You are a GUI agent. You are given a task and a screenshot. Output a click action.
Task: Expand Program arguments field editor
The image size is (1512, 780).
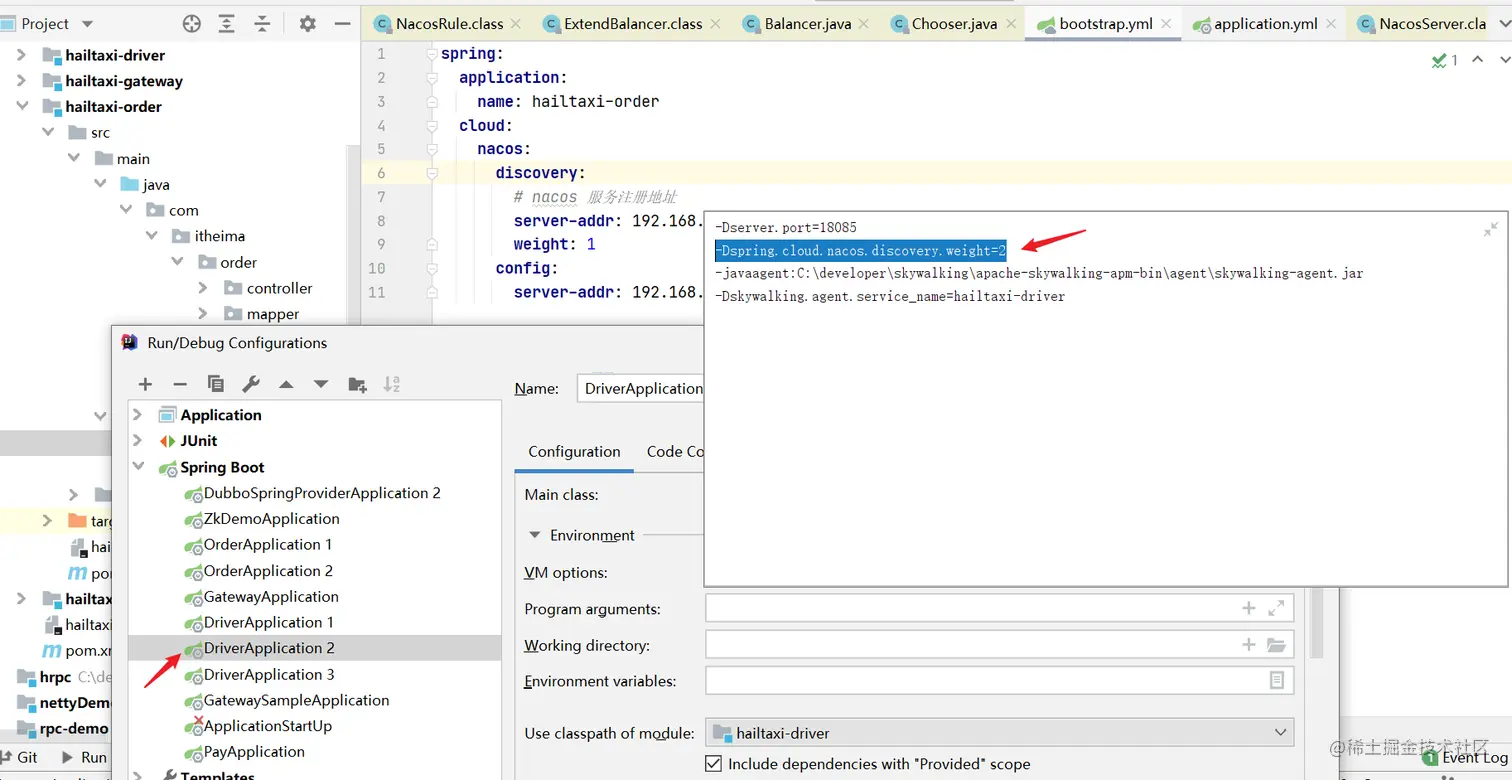point(1276,608)
